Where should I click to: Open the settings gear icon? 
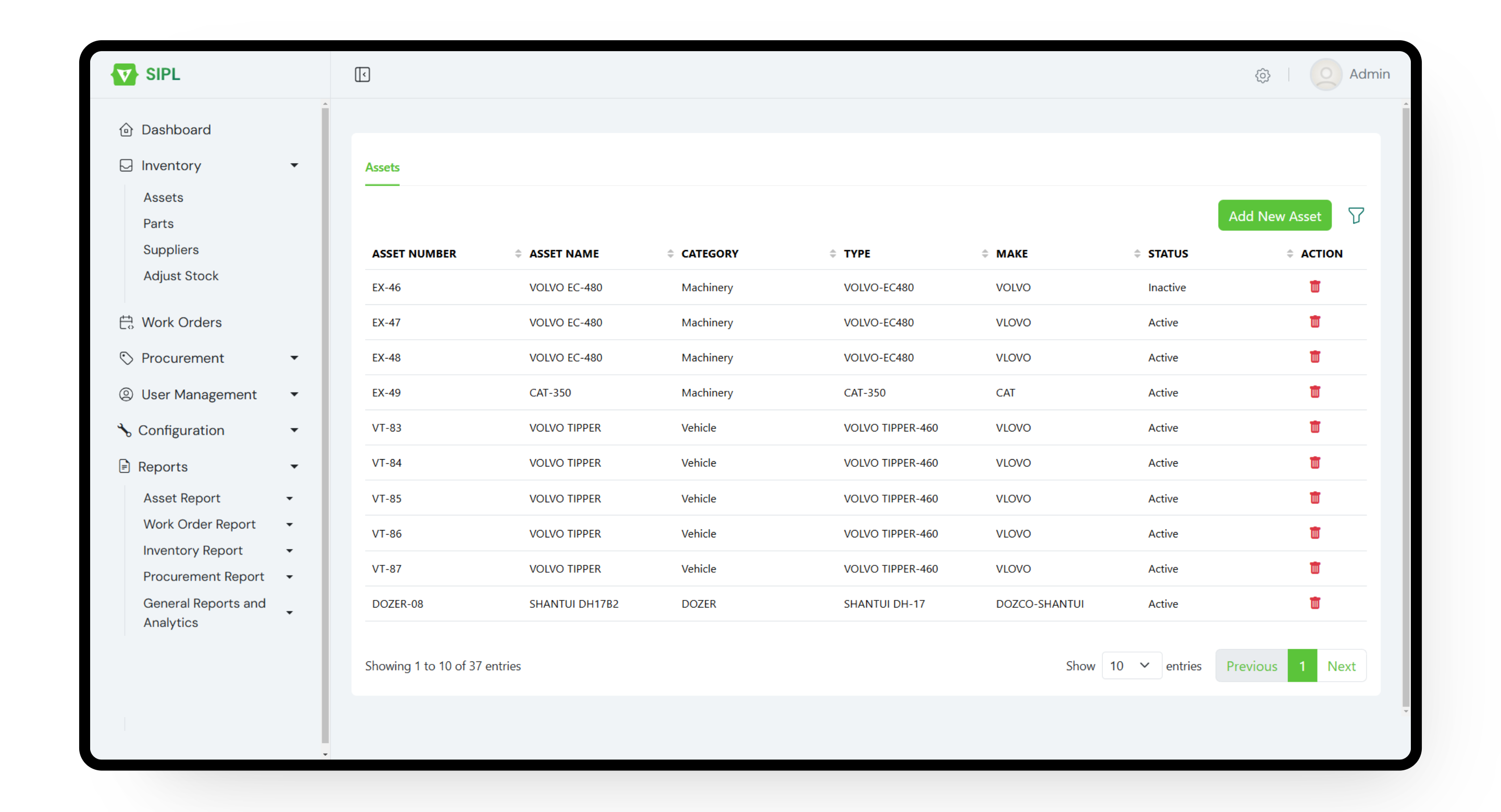coord(1262,75)
